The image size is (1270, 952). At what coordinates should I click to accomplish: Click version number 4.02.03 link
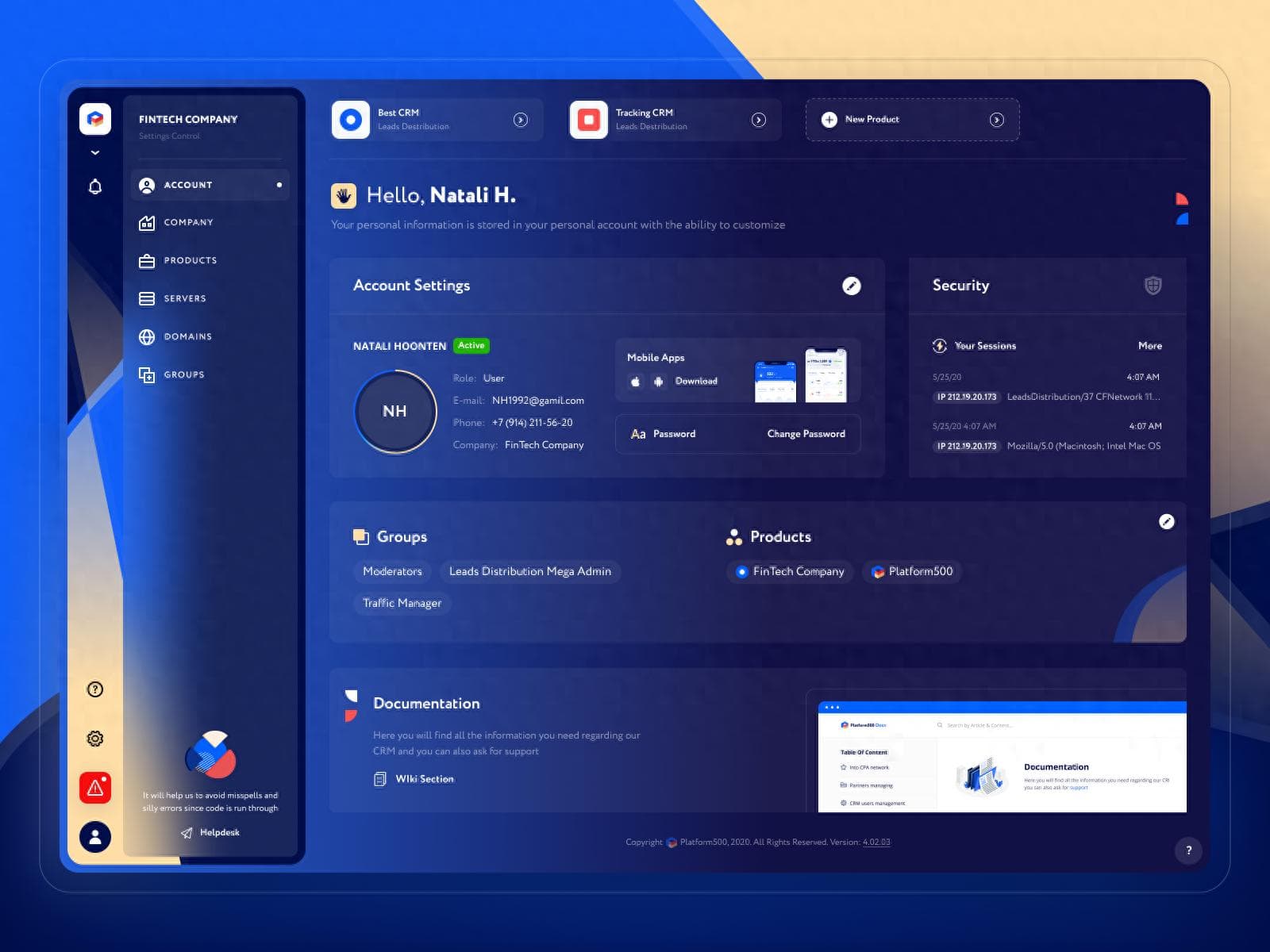tap(876, 843)
